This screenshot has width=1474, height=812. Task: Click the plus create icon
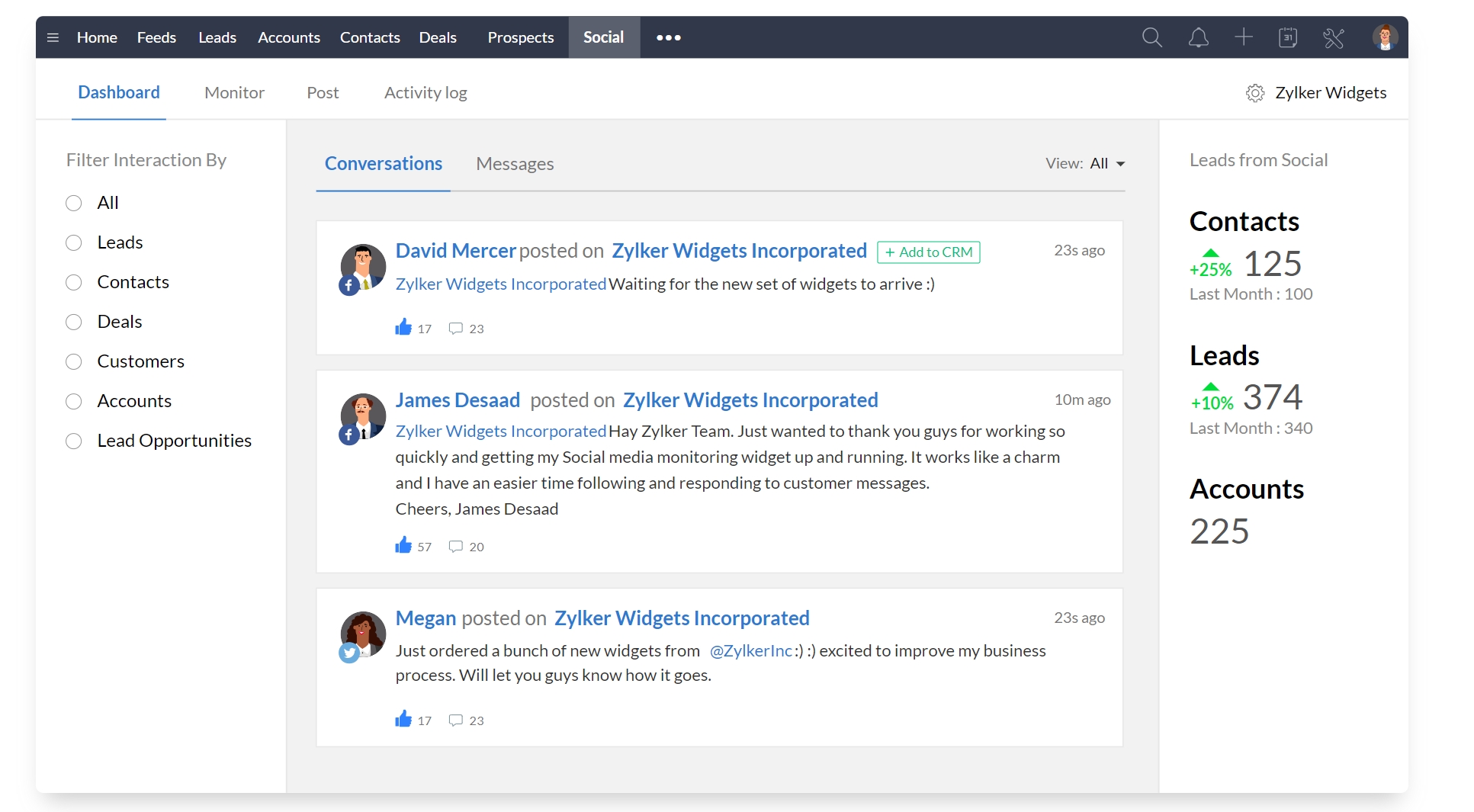point(1243,37)
